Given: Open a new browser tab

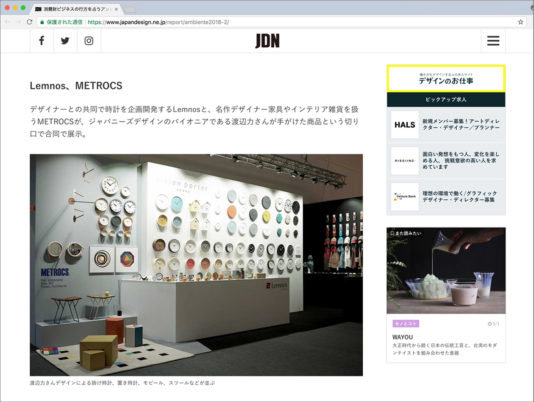Looking at the screenshot, I should coord(129,10).
